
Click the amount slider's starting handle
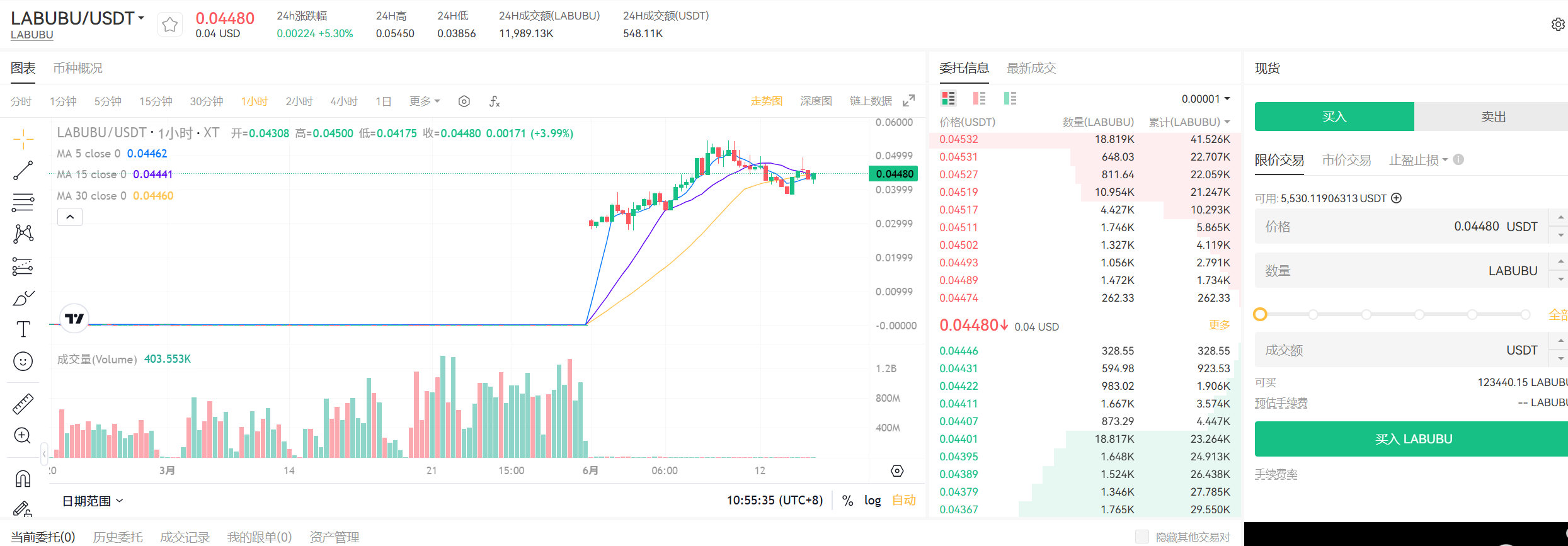point(1260,314)
